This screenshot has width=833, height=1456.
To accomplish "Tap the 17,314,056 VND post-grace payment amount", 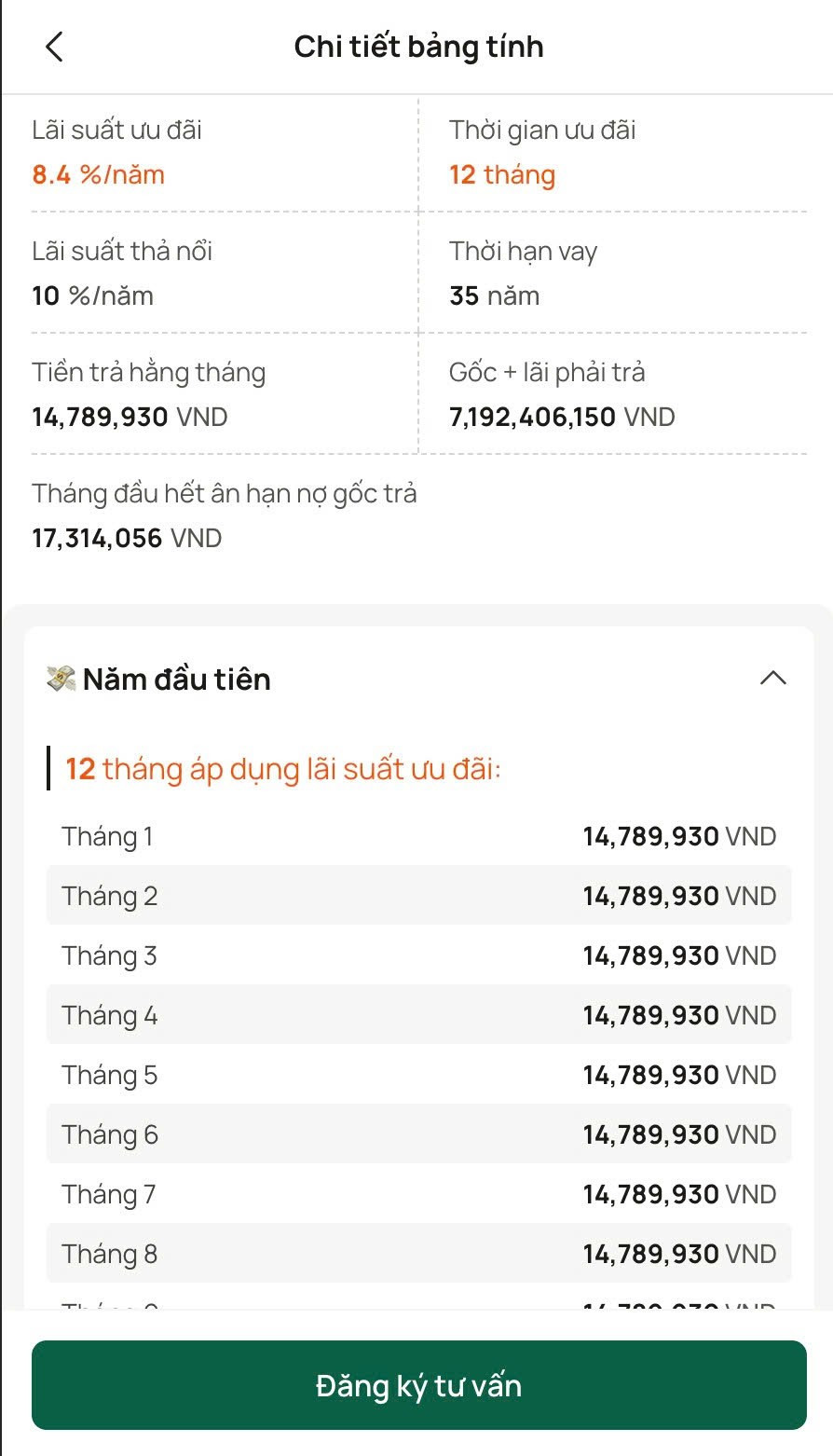I will 127,539.
